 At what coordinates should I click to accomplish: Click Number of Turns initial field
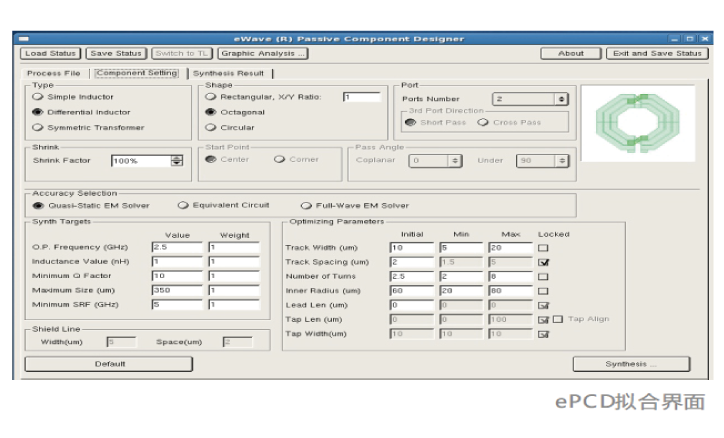[x=412, y=276]
